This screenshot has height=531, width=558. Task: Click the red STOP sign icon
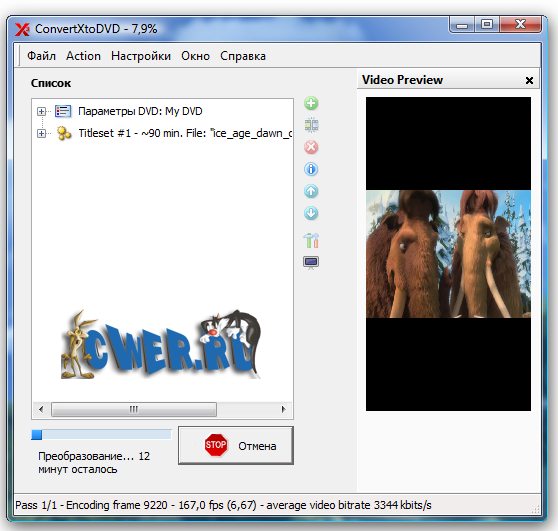tap(216, 445)
